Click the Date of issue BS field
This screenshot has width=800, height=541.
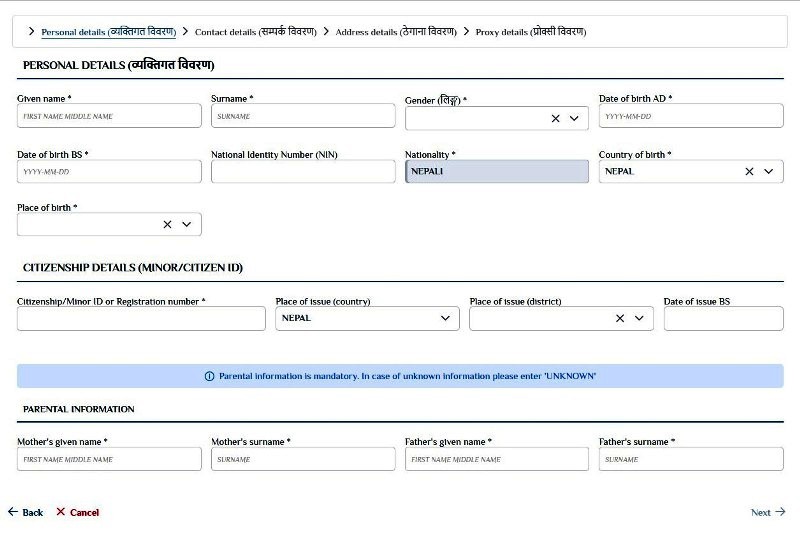(x=723, y=318)
